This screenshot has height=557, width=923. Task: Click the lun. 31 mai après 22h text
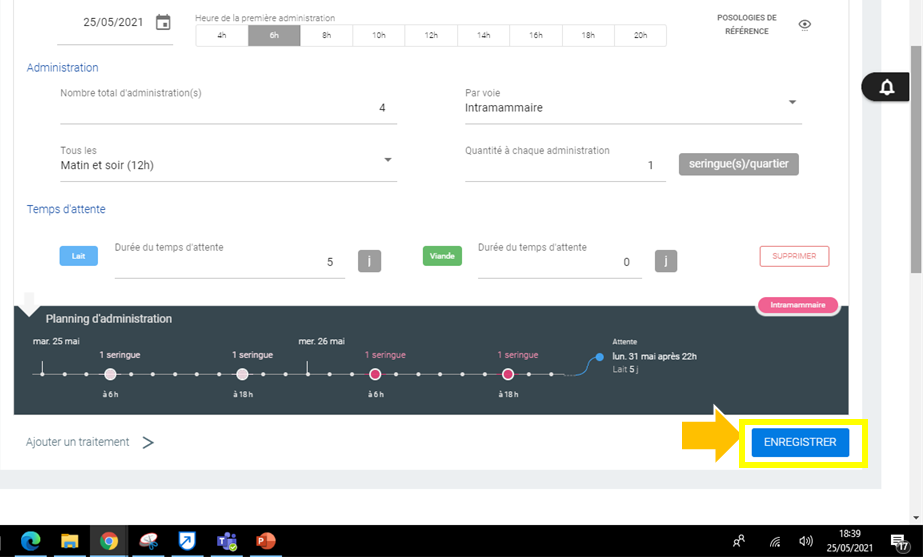[655, 356]
